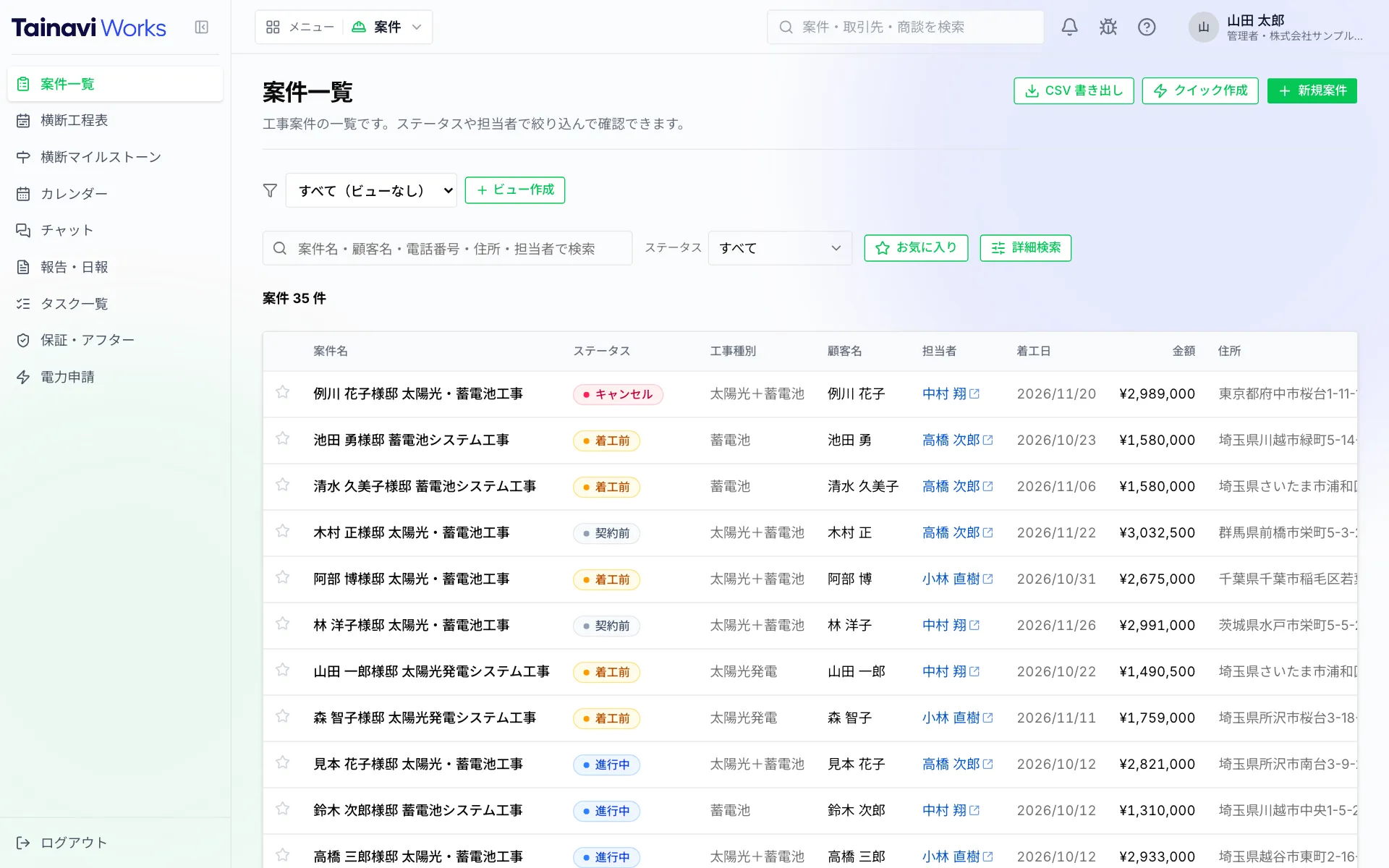This screenshot has width=1389, height=868.
Task: Toggle favorite star on 阿部 博様邸 row
Action: click(283, 577)
